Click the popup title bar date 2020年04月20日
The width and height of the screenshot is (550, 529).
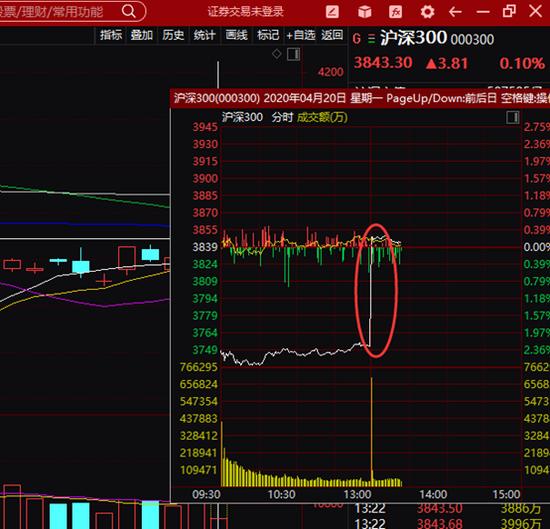pos(304,98)
